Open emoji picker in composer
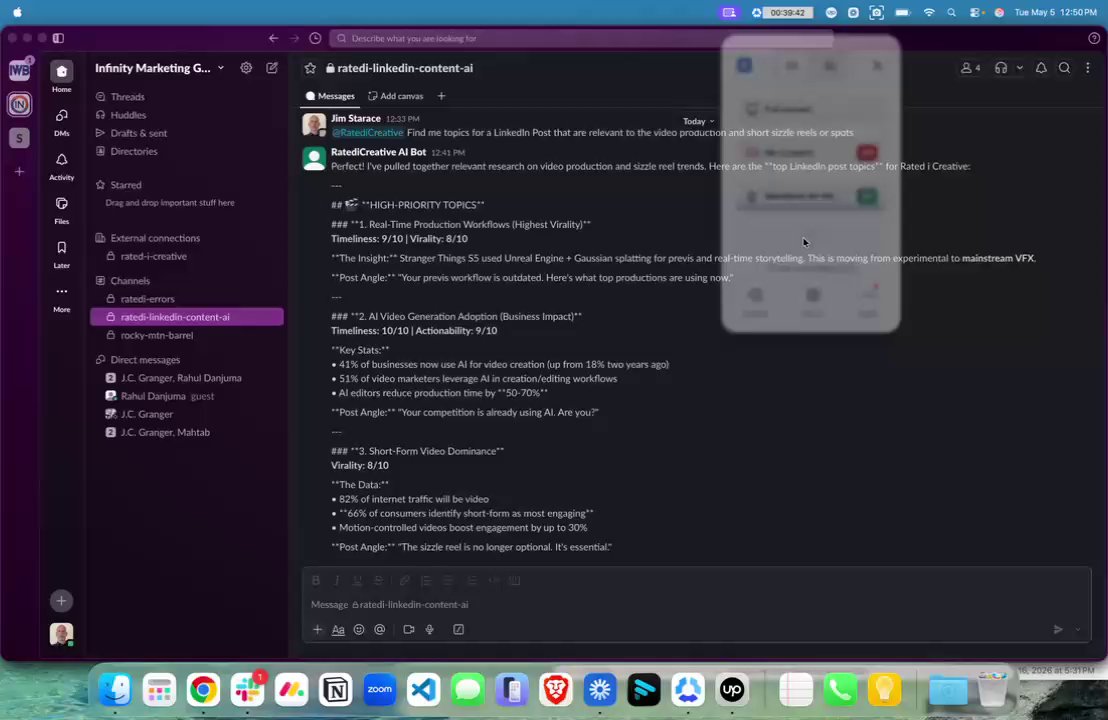1108x720 pixels. pyautogui.click(x=359, y=630)
